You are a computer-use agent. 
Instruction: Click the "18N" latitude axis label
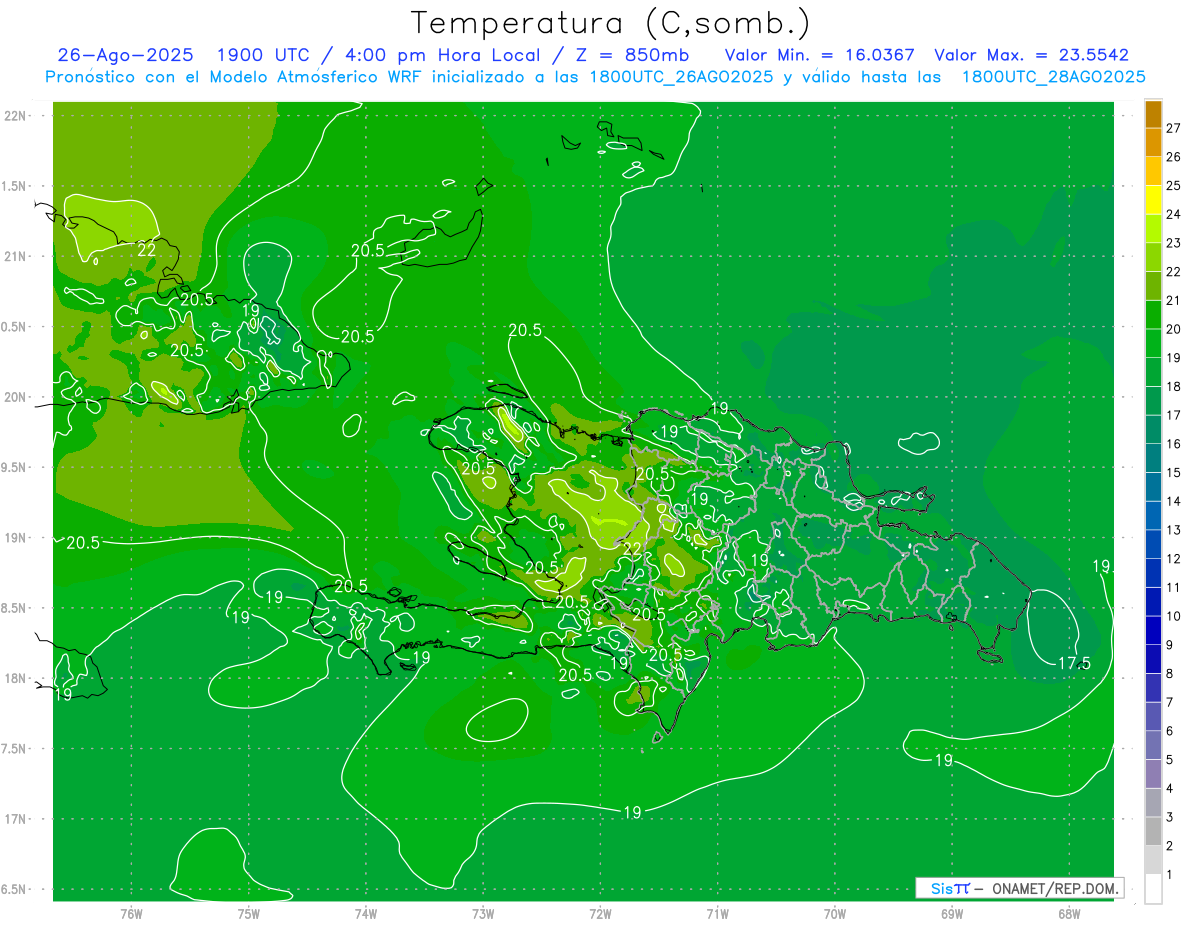(x=15, y=679)
